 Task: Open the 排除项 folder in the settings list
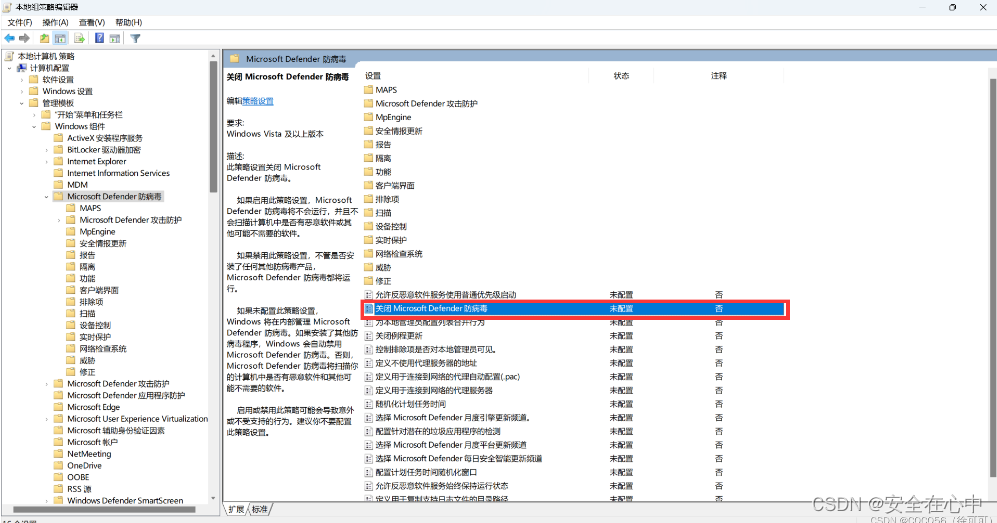(387, 200)
